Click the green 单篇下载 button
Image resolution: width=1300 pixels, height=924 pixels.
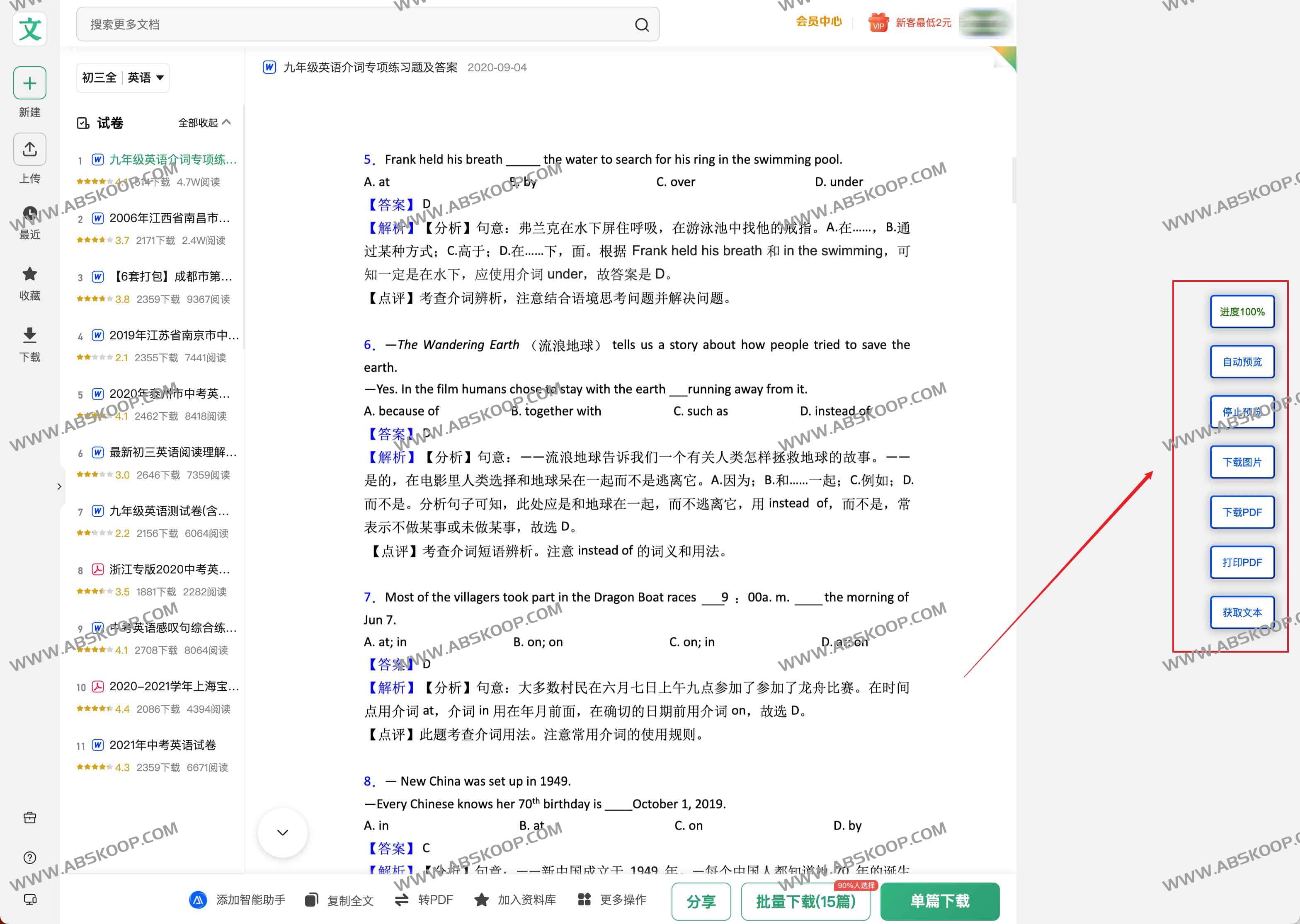(x=940, y=901)
